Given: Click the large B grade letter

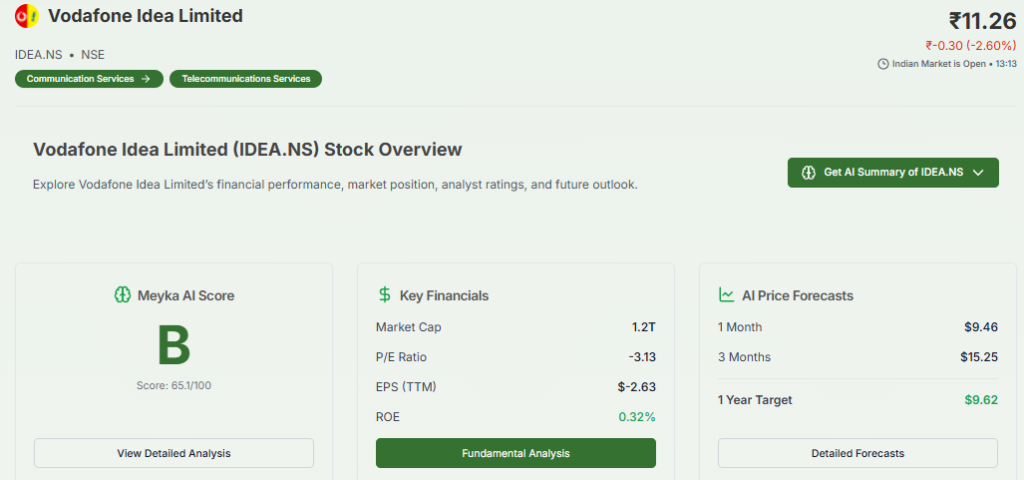Looking at the screenshot, I should point(174,346).
